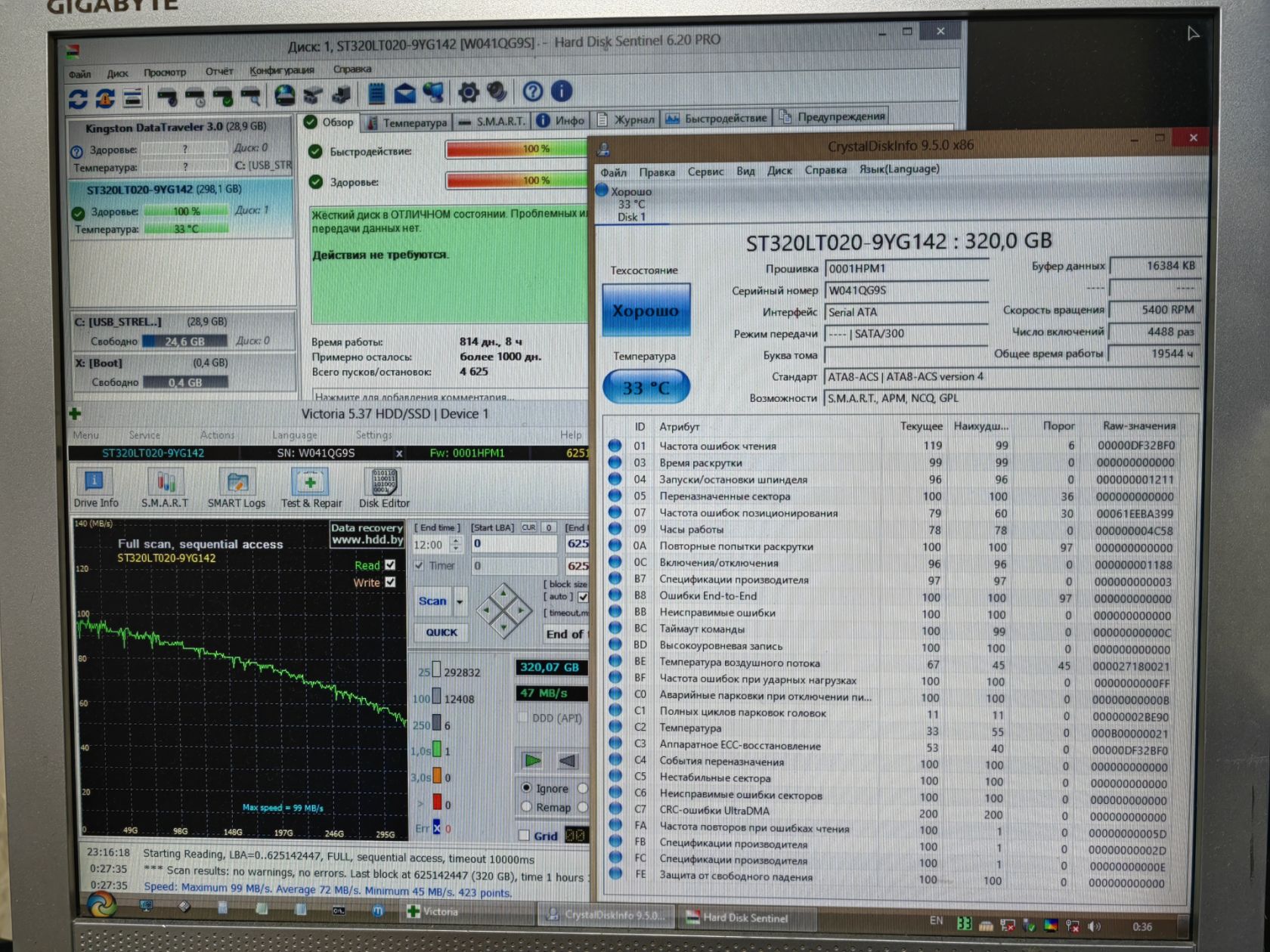
Task: Toggle the DDD (API) checkbox
Action: 522,718
